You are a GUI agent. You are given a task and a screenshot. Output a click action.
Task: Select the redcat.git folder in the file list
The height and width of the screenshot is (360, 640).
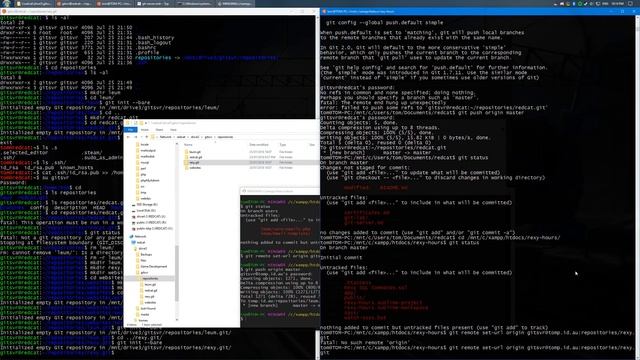196,157
